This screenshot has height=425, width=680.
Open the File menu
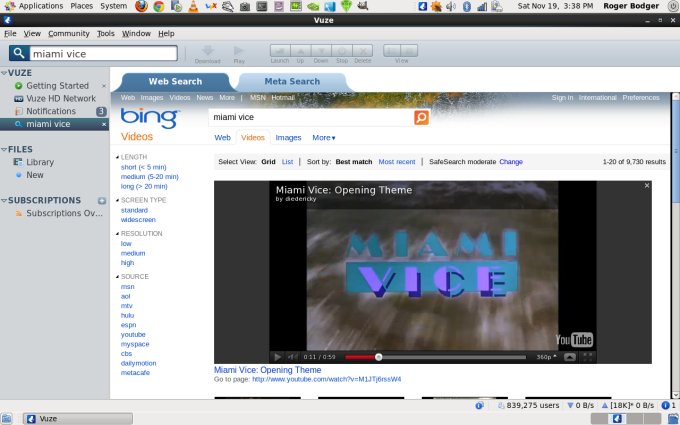point(10,33)
